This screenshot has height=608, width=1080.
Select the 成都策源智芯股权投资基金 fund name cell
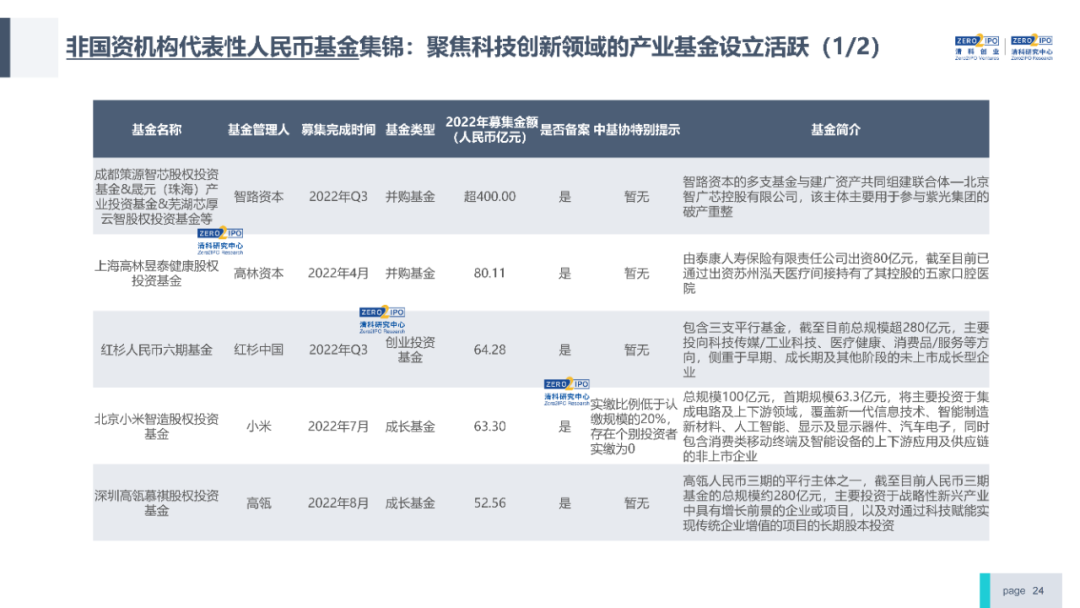(x=156, y=197)
